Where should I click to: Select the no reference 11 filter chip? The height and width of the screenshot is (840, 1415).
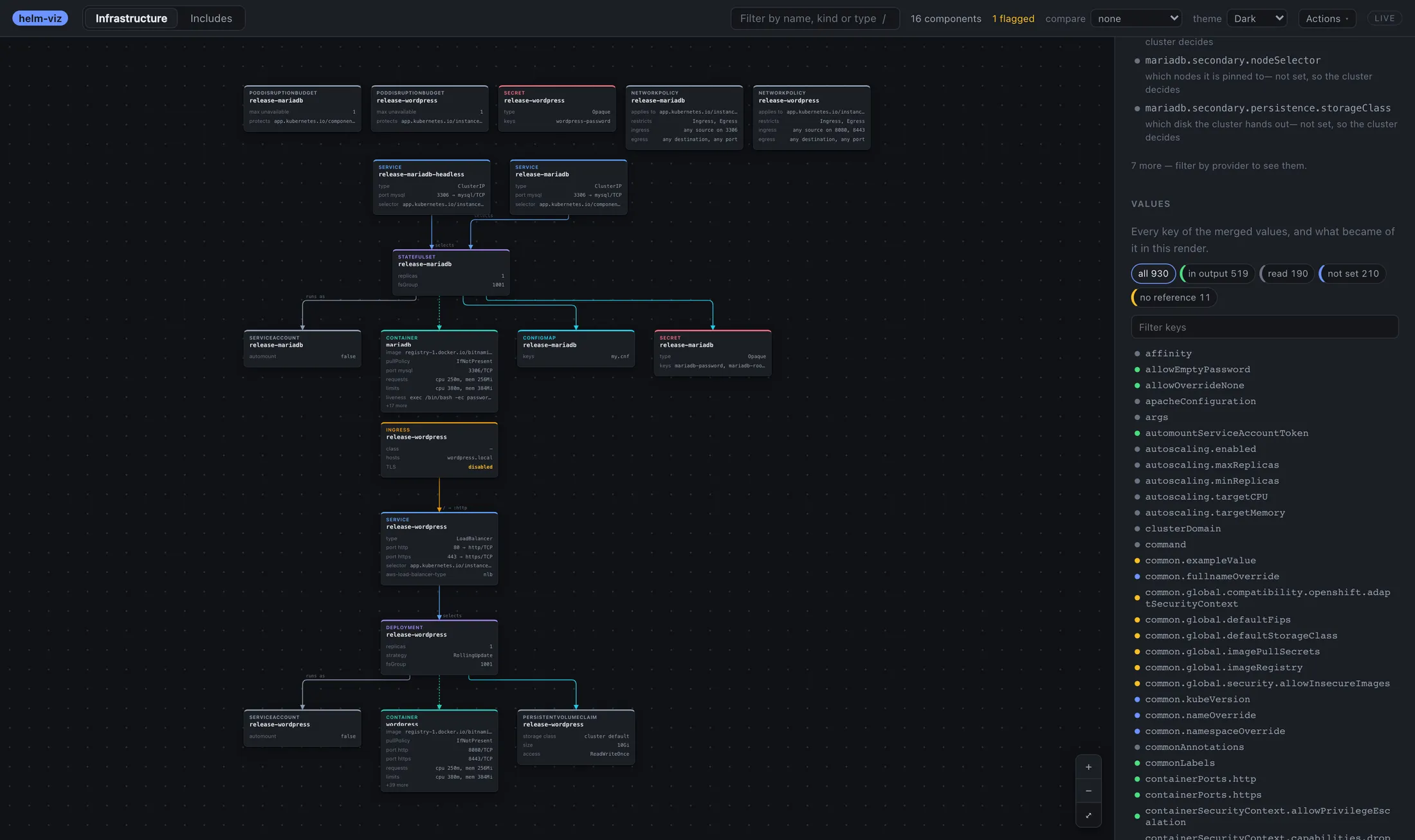1174,297
